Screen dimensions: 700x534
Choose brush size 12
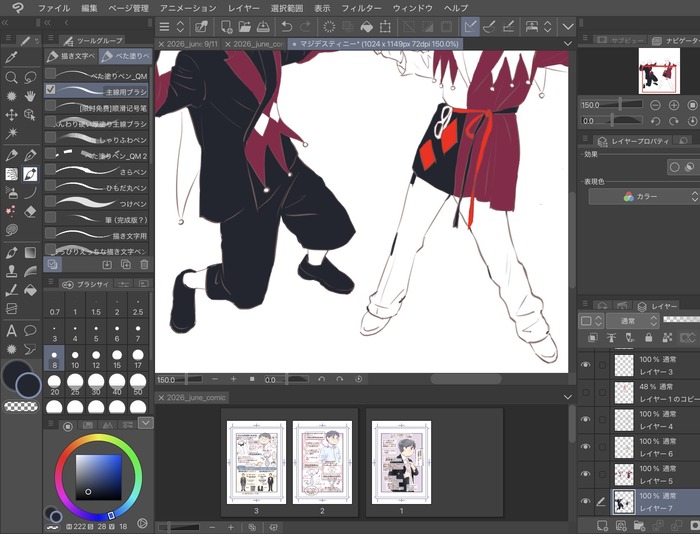pyautogui.click(x=96, y=359)
